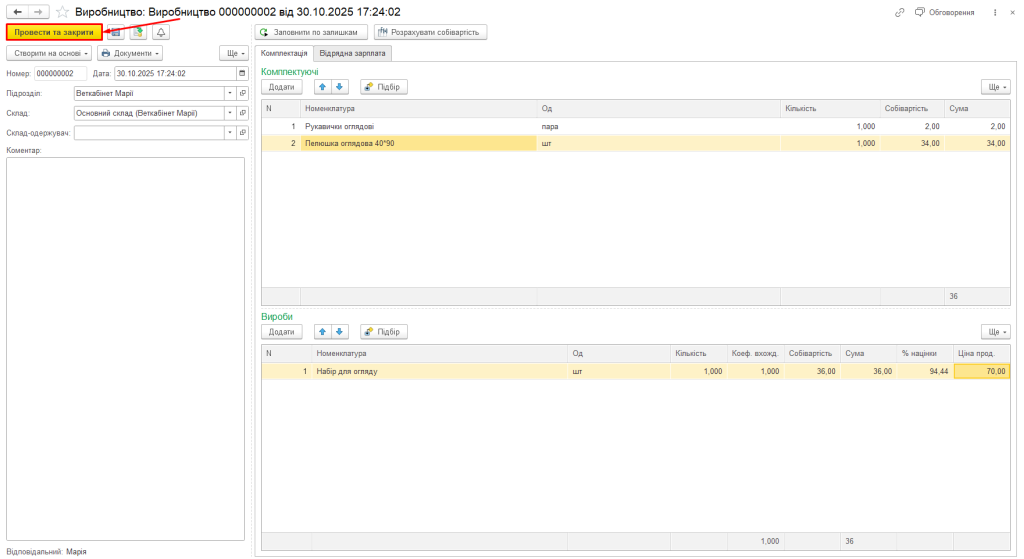Open the Обговорення discussion panel
Viewport: 1024px width, 559px height.
945,12
